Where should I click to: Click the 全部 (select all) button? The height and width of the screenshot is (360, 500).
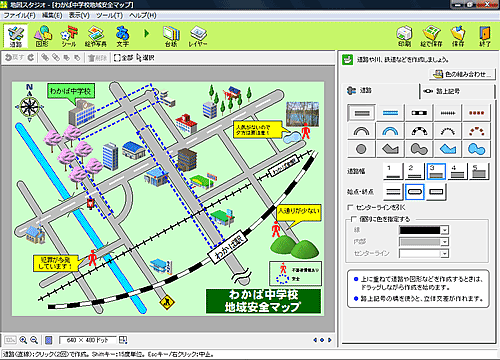click(x=123, y=58)
